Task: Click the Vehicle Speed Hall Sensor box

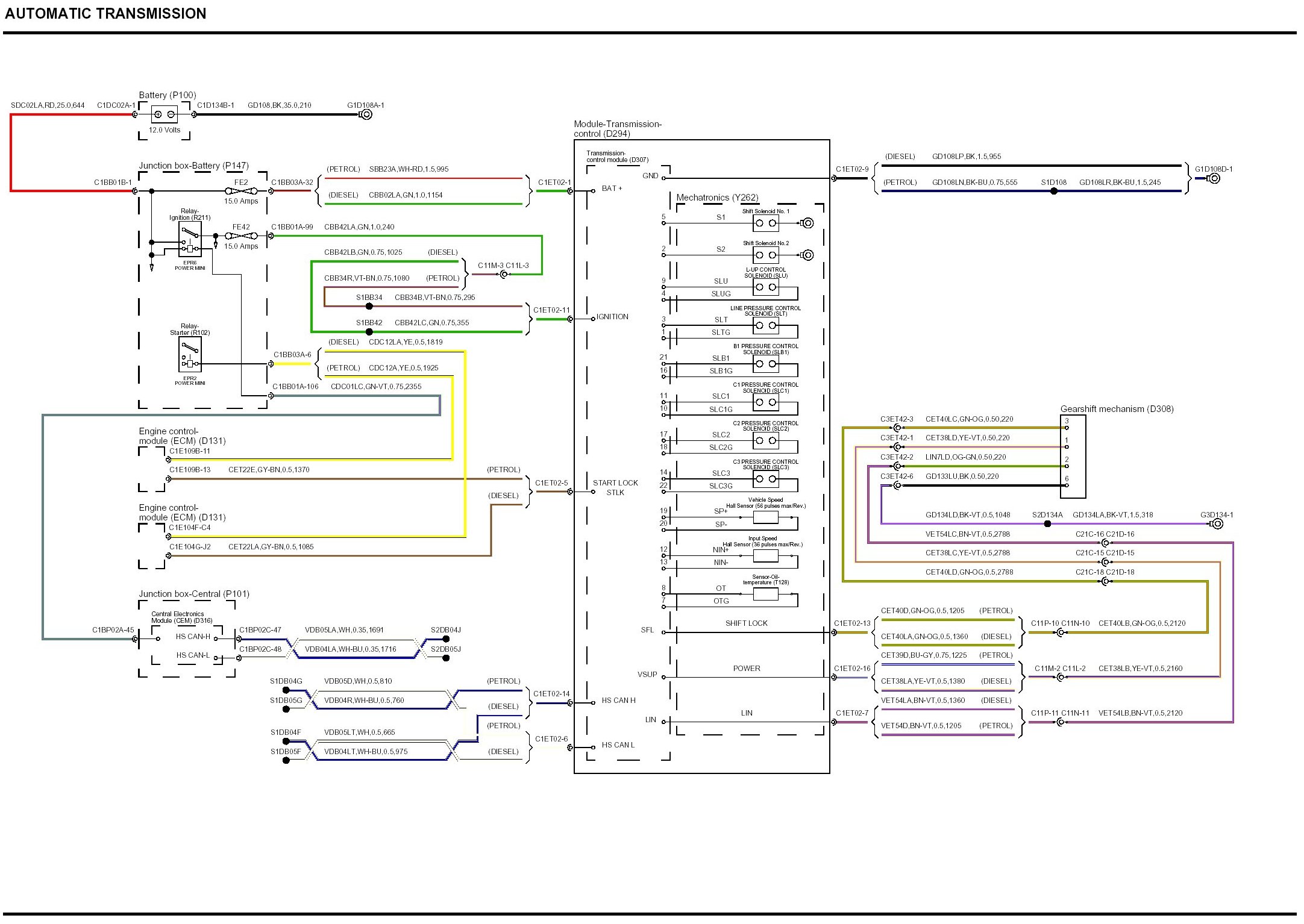Action: click(765, 517)
